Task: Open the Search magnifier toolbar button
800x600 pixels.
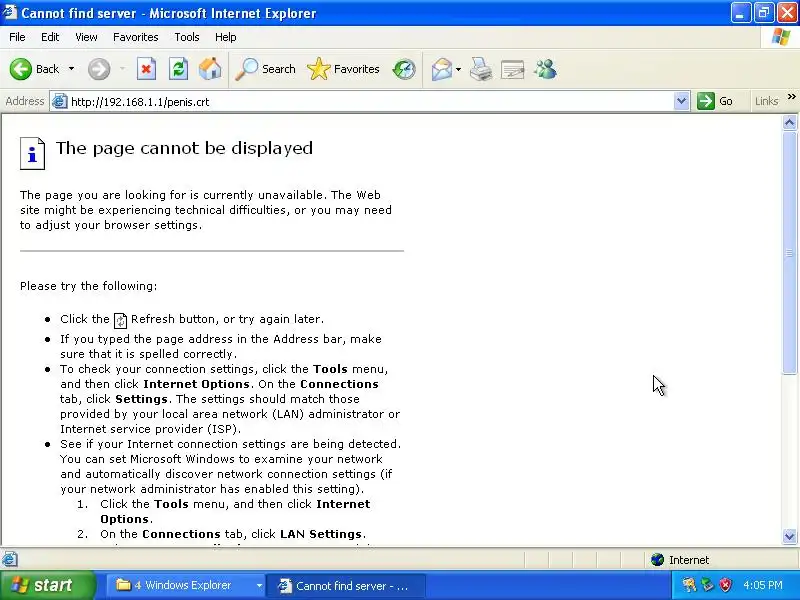Action: [265, 69]
